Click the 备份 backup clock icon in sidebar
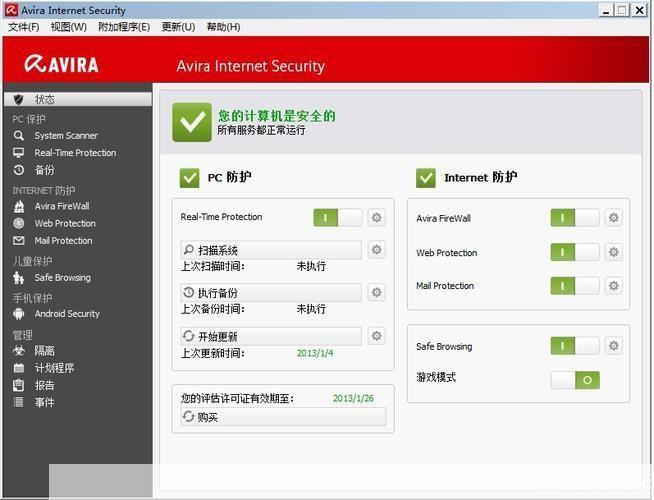 [18, 170]
